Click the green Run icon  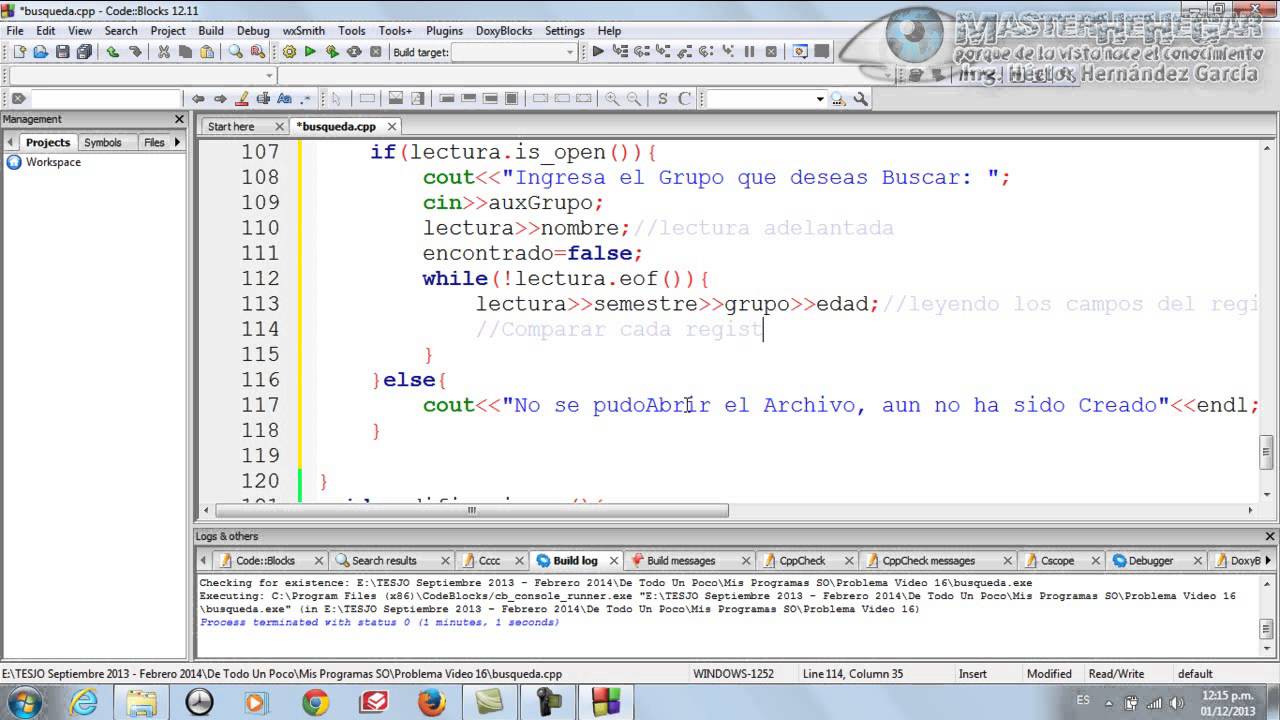[x=310, y=52]
